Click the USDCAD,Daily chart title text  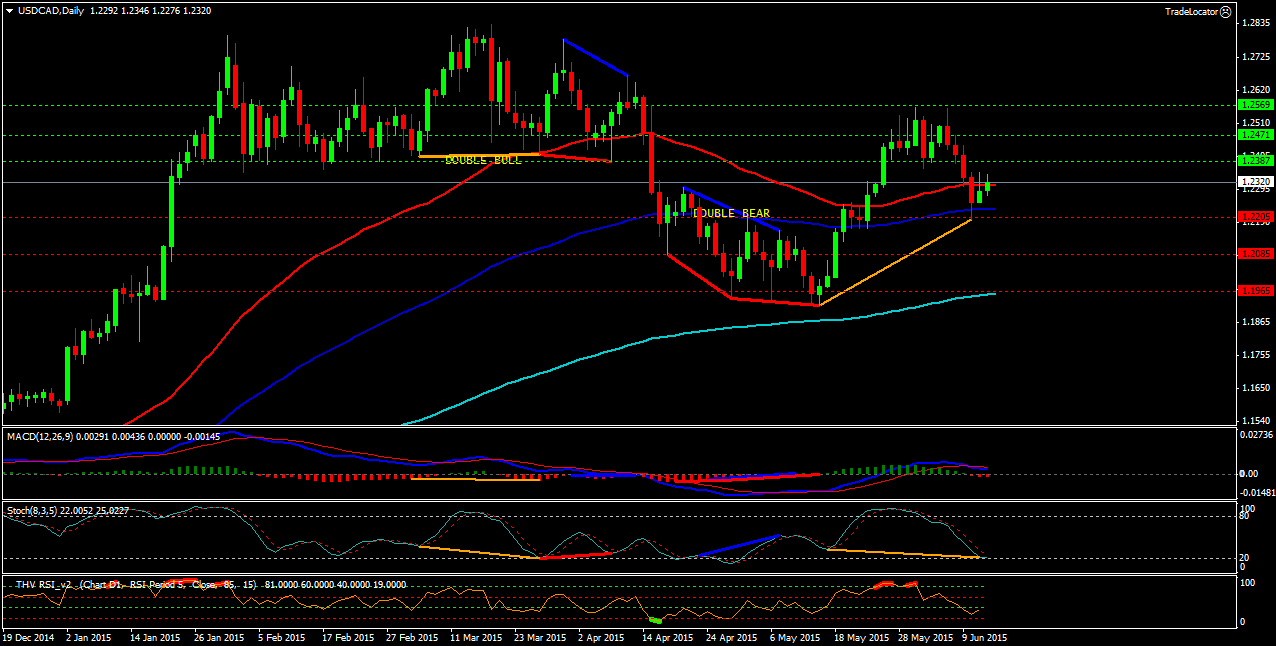51,10
